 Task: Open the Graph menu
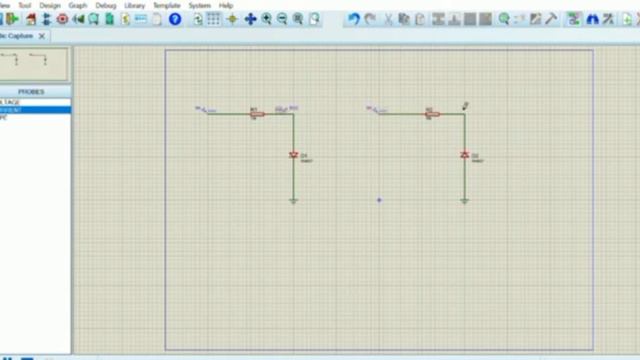78,5
